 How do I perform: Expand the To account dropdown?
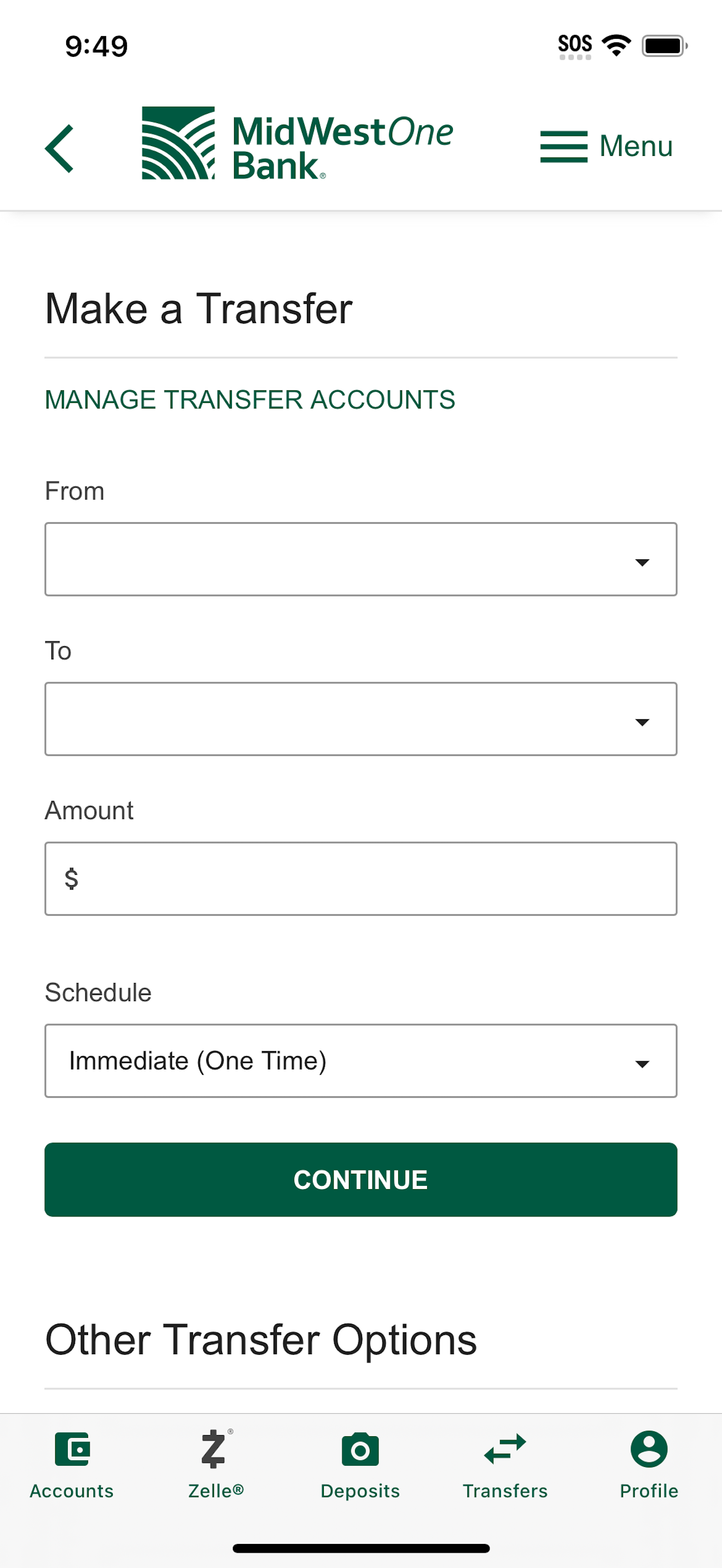coord(361,719)
